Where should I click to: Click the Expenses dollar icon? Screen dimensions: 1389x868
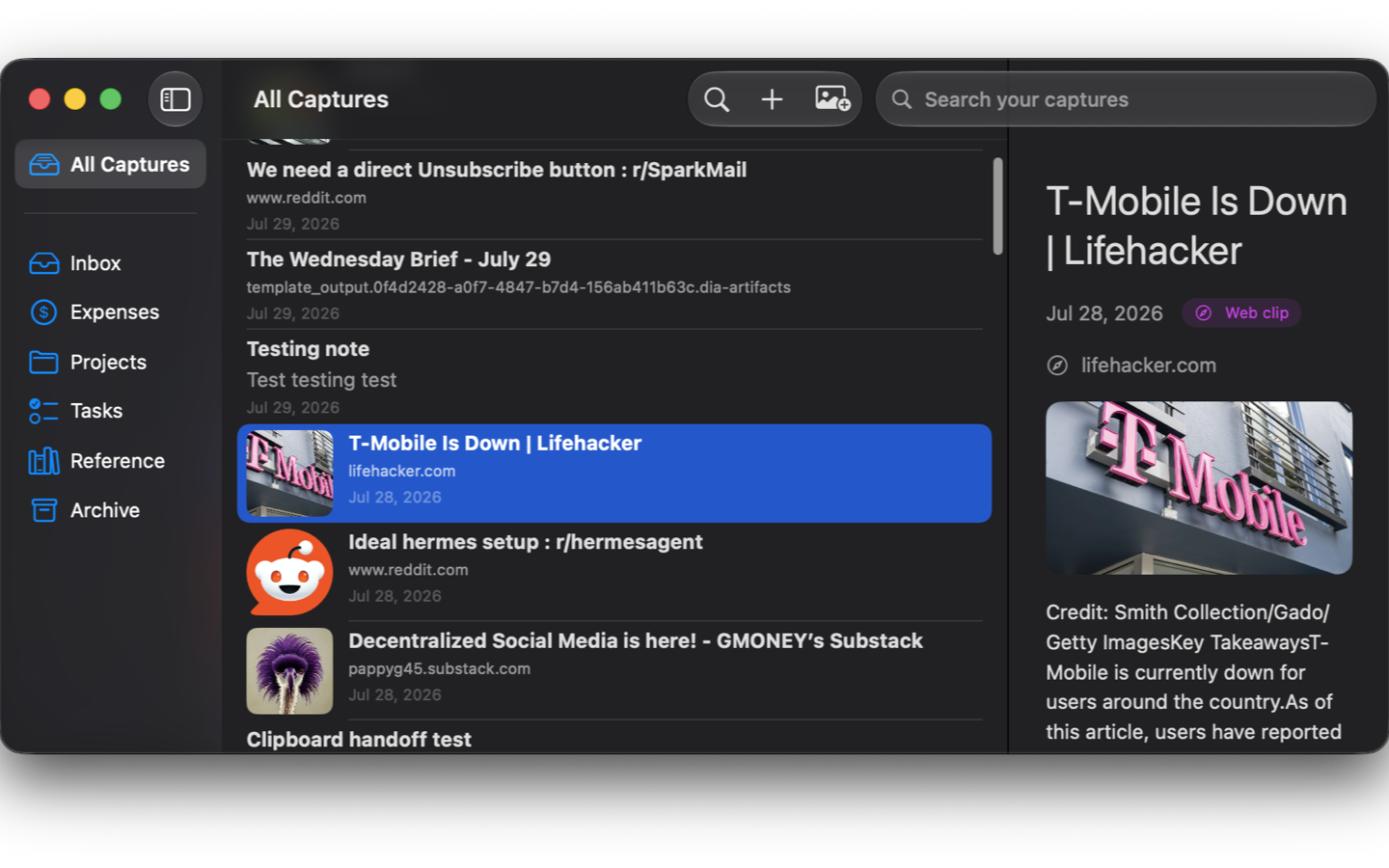tap(44, 312)
